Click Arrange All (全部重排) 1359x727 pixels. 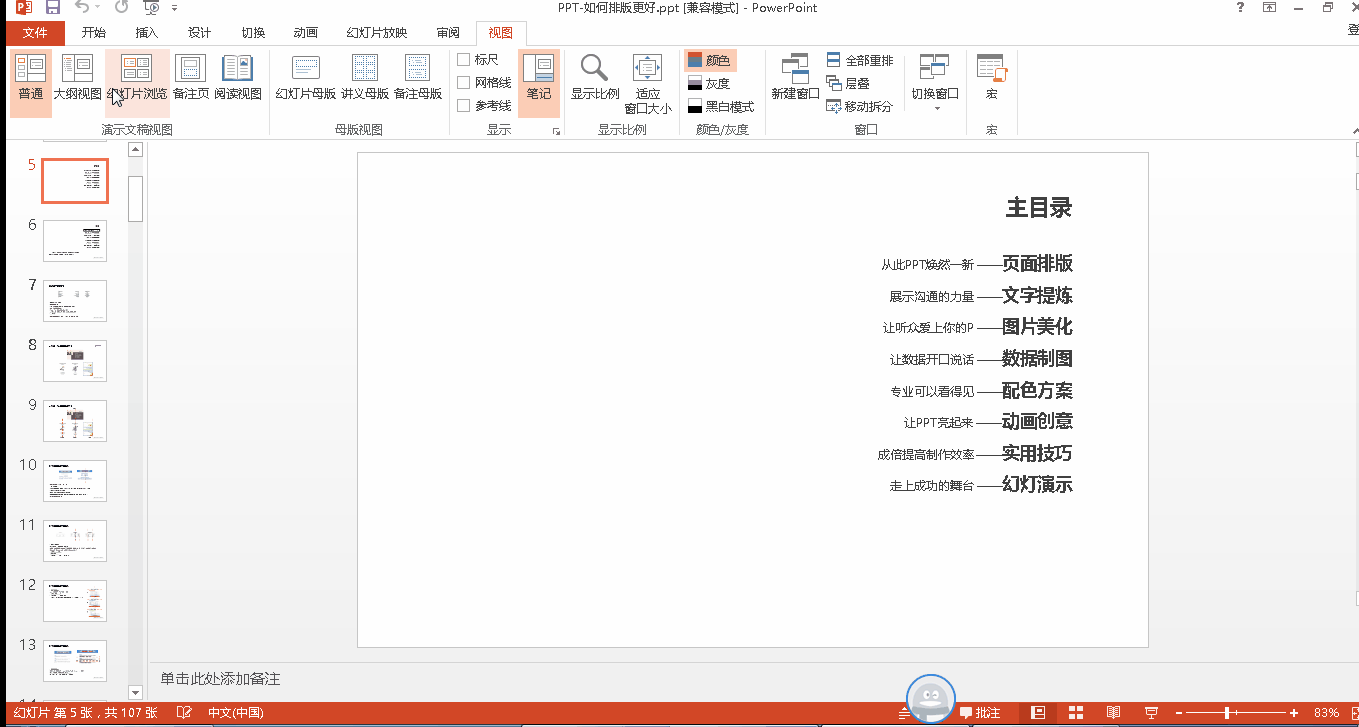pyautogui.click(x=860, y=60)
